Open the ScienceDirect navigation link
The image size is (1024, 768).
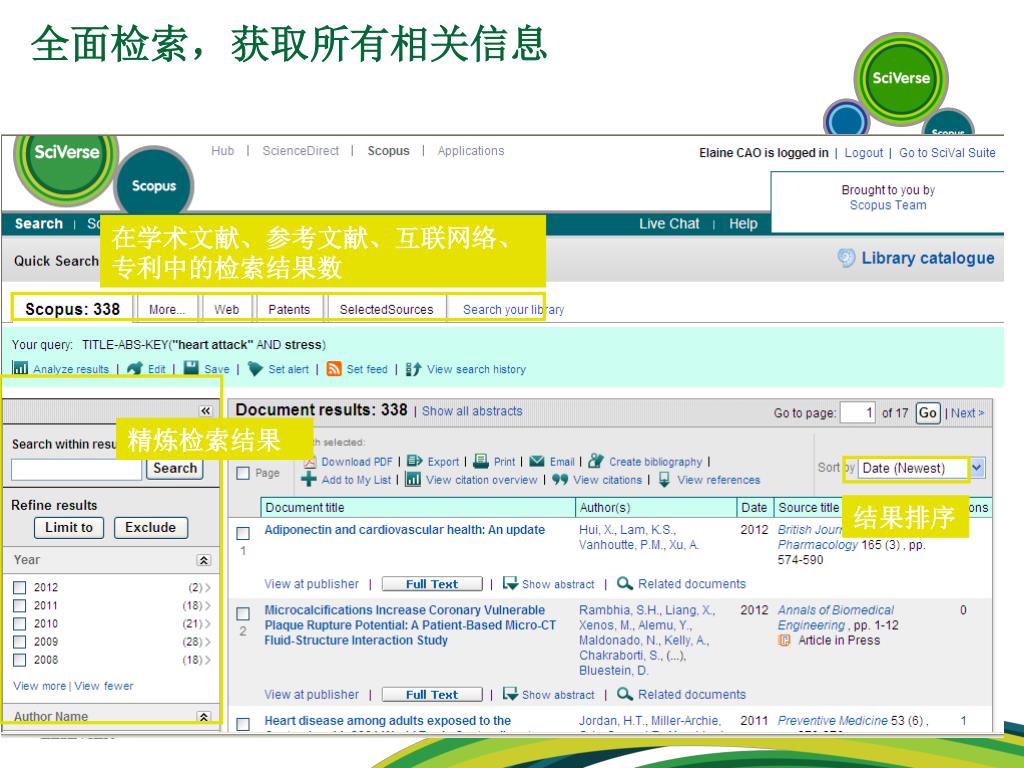pyautogui.click(x=300, y=151)
